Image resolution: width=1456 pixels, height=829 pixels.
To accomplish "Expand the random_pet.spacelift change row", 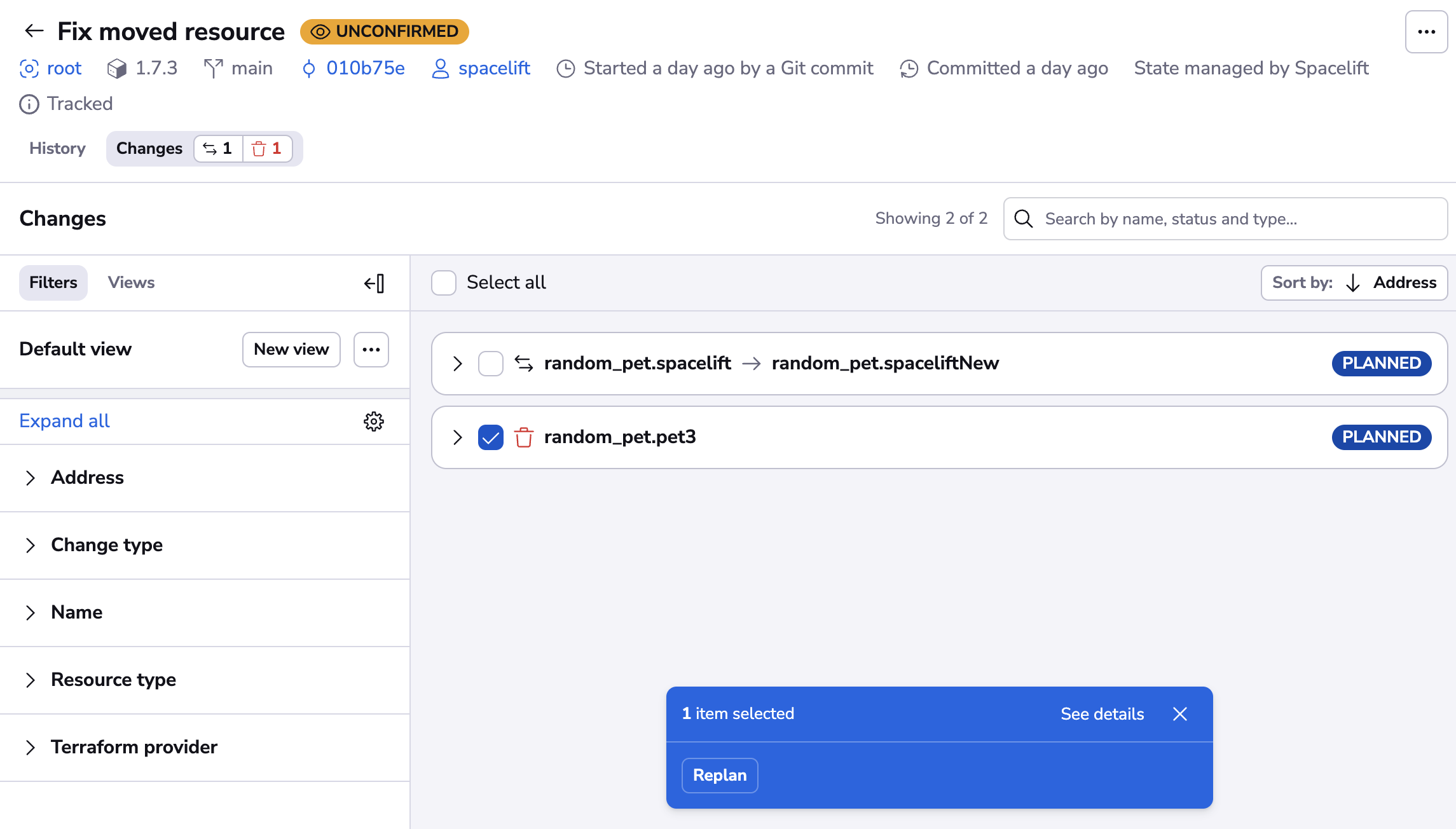I will [x=457, y=363].
